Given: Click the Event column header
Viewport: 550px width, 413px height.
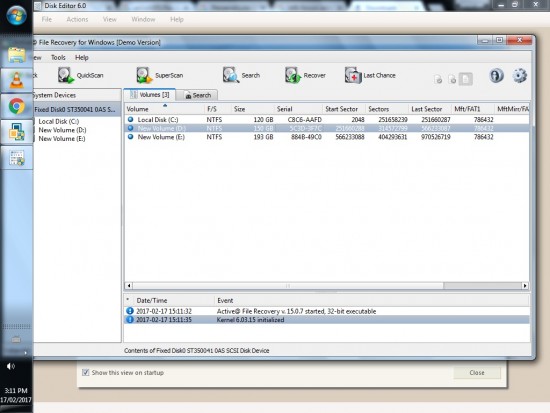Looking at the screenshot, I should click(371, 300).
